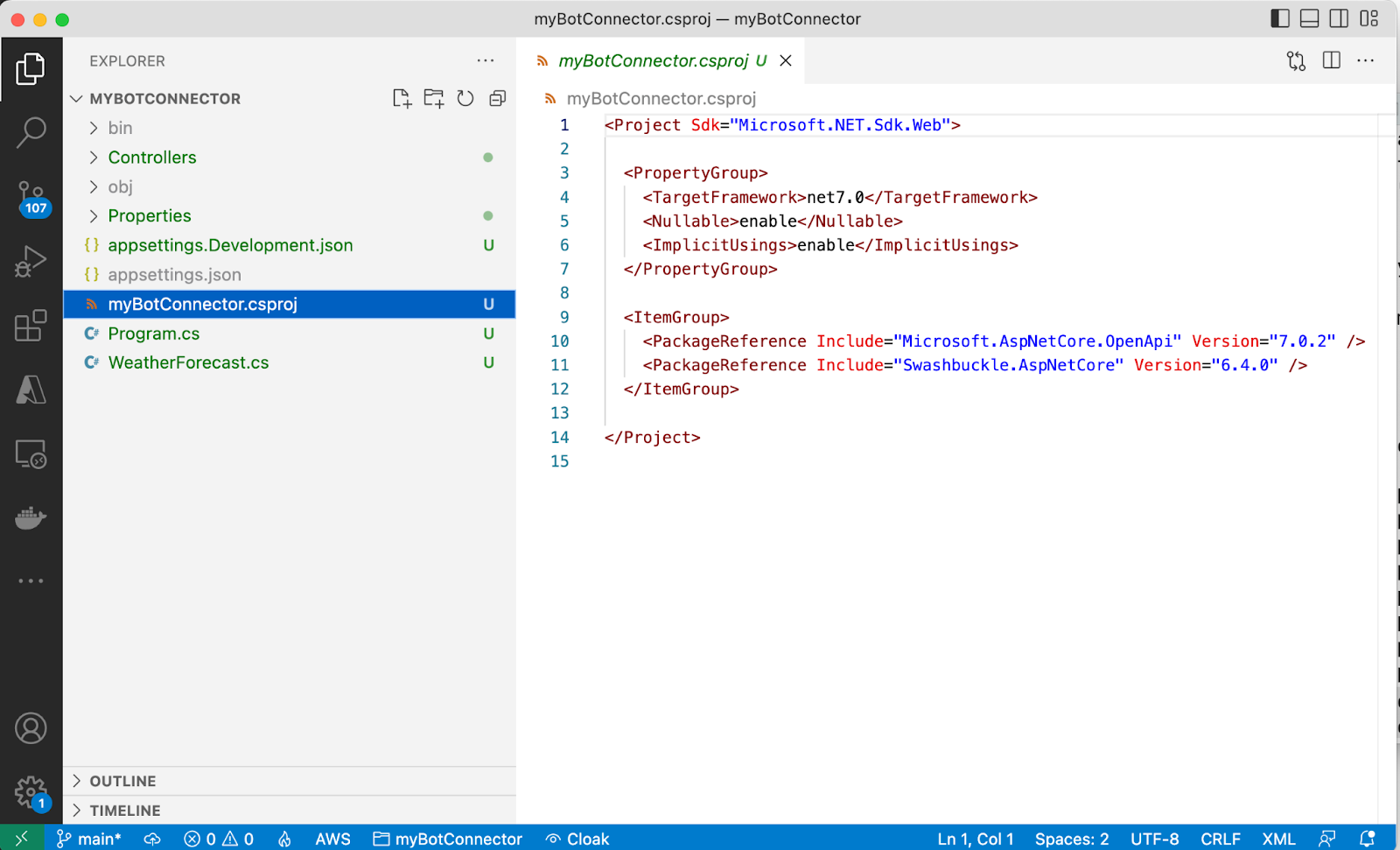This screenshot has width=1400, height=850.
Task: Refresh the Explorer tree
Action: click(465, 98)
